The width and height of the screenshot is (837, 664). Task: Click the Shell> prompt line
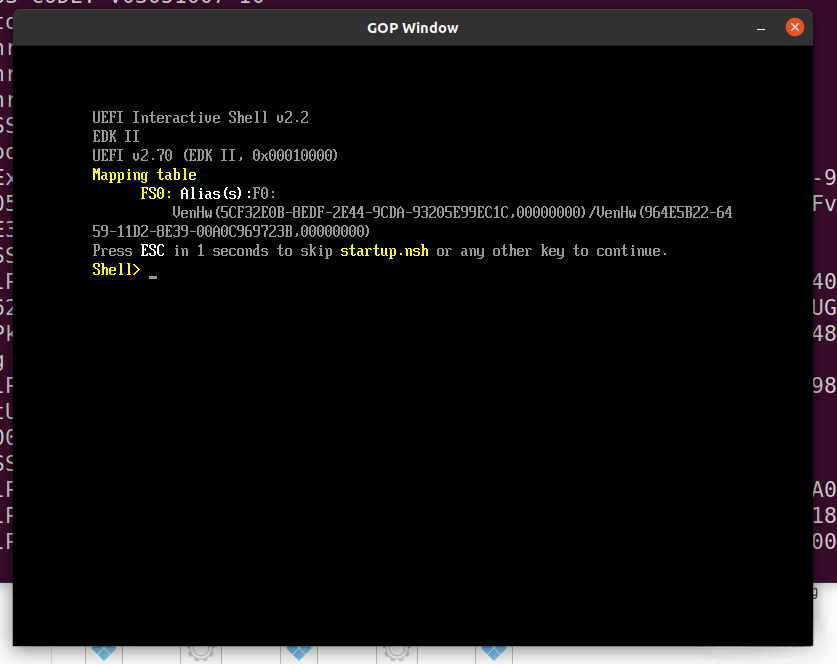pos(116,269)
